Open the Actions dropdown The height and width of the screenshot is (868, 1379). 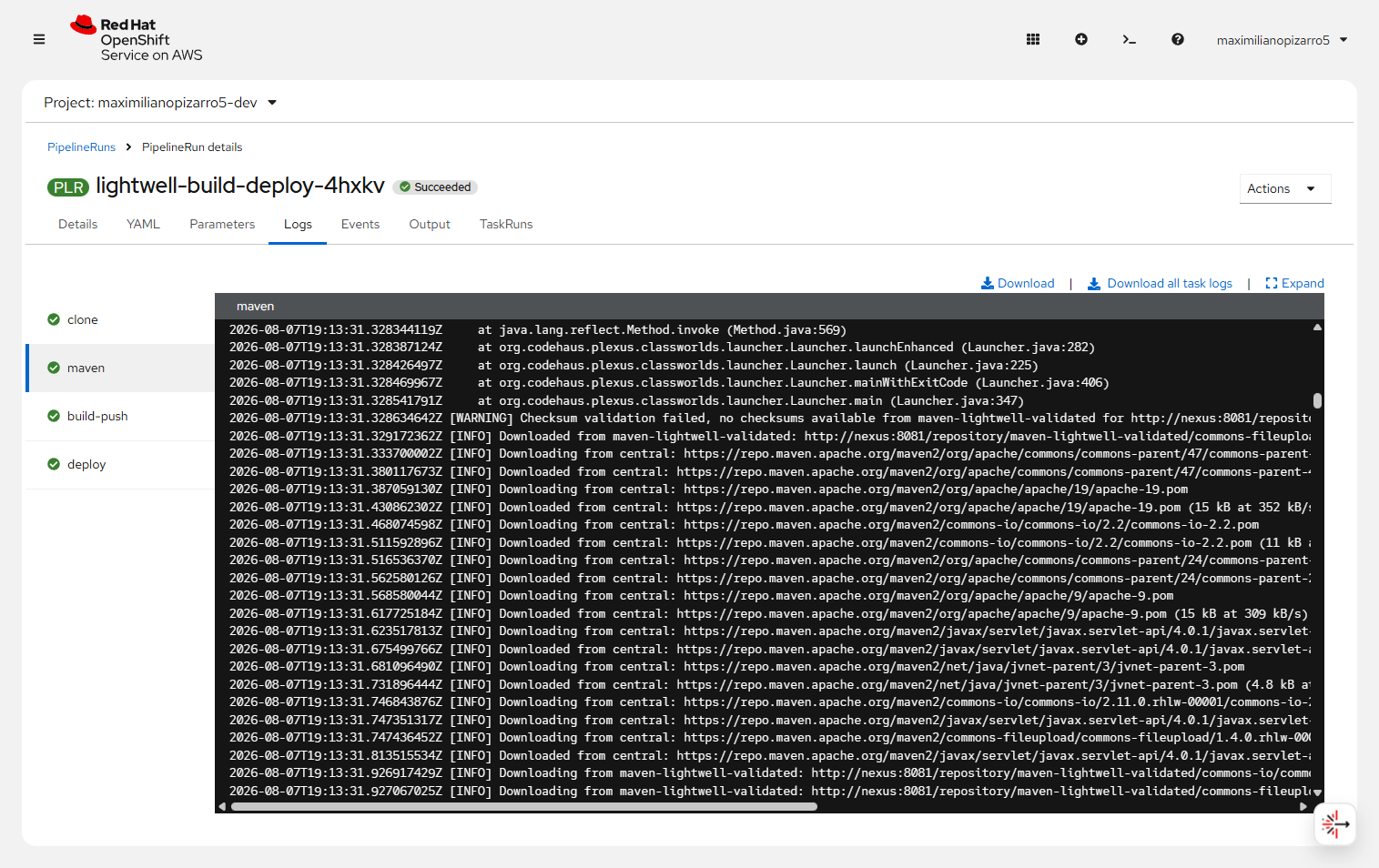click(x=1284, y=189)
